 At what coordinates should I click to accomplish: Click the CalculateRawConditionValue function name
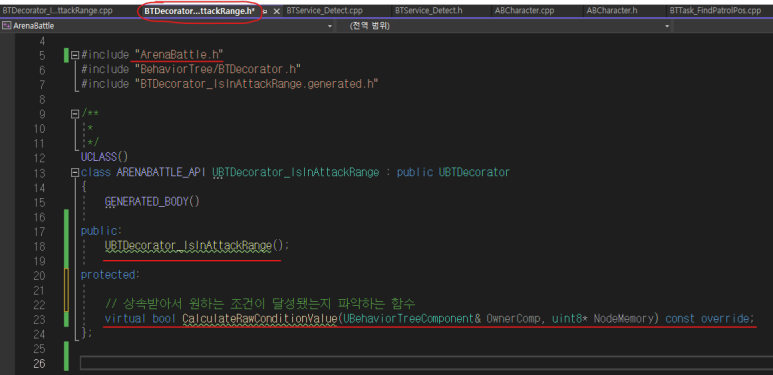click(x=260, y=319)
